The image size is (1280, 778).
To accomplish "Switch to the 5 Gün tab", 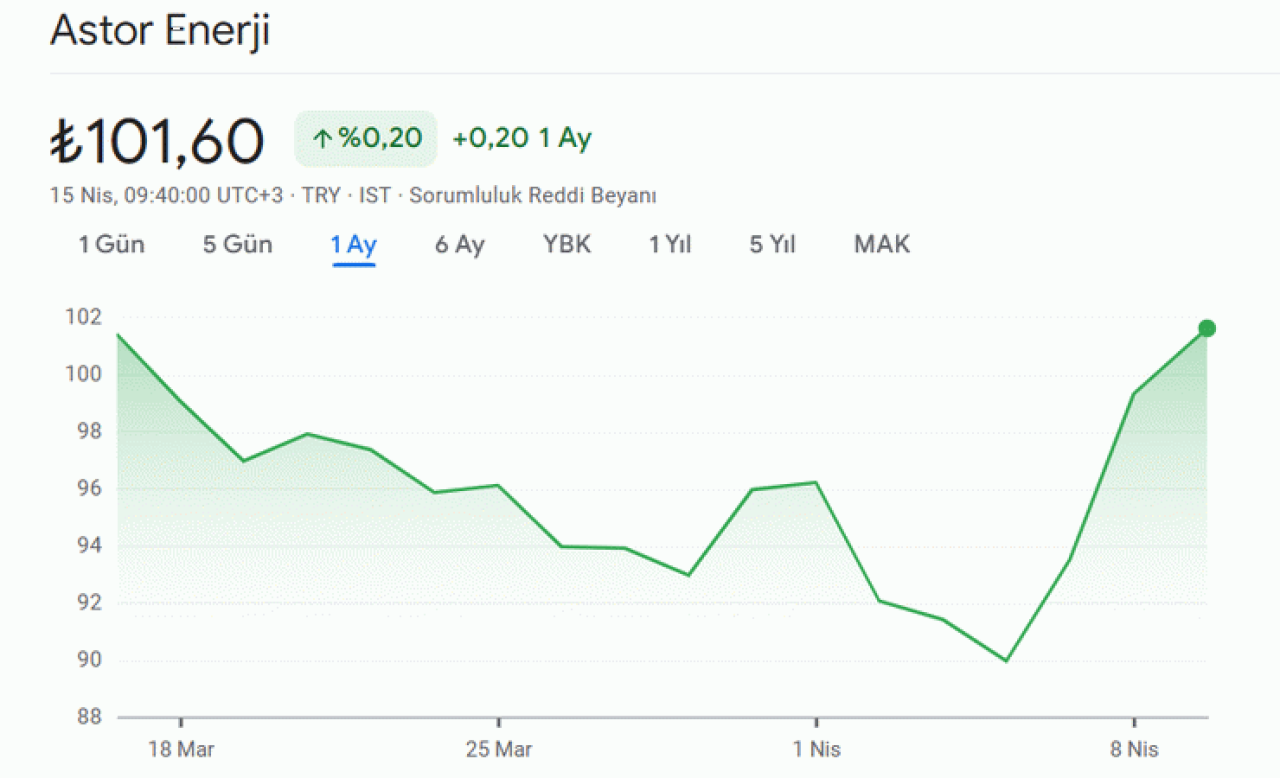I will 238,245.
